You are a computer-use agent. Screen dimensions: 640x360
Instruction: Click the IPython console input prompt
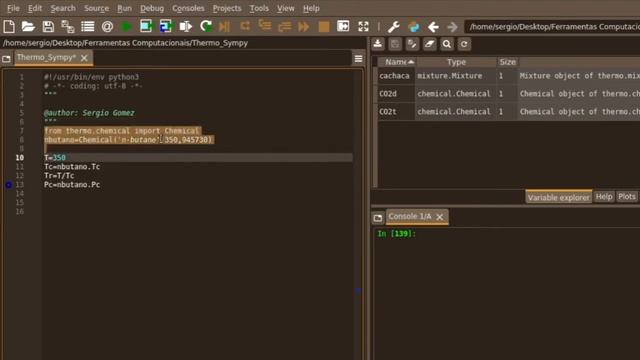pyautogui.click(x=396, y=234)
